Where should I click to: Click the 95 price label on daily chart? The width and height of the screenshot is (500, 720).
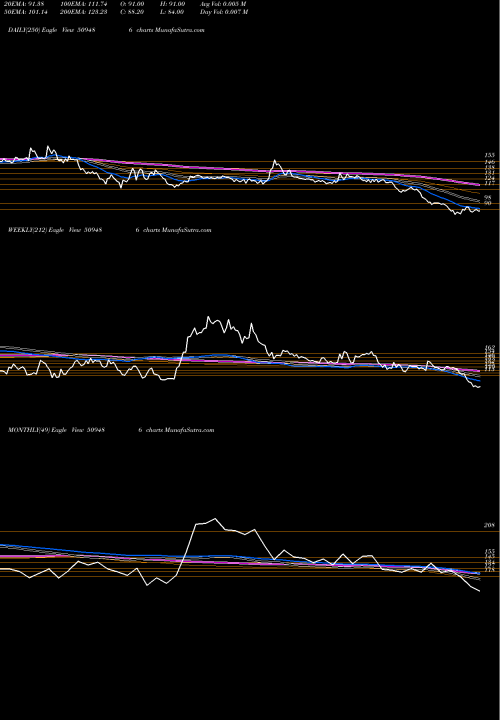(x=488, y=198)
